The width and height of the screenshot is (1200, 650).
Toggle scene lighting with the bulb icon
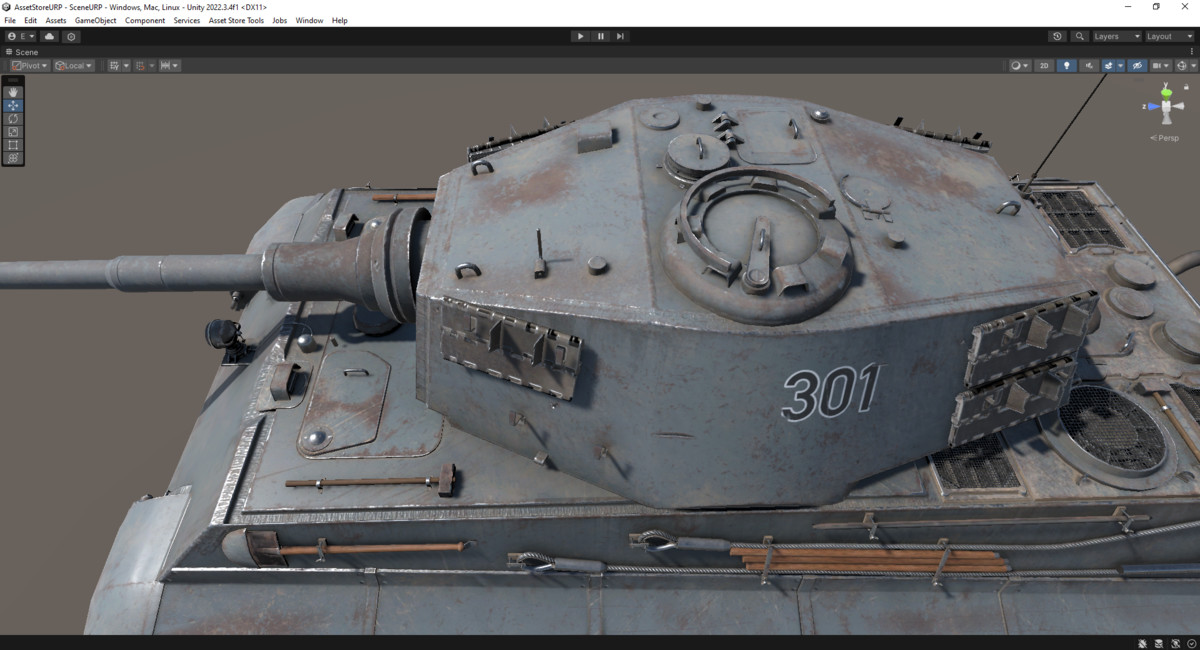1066,65
